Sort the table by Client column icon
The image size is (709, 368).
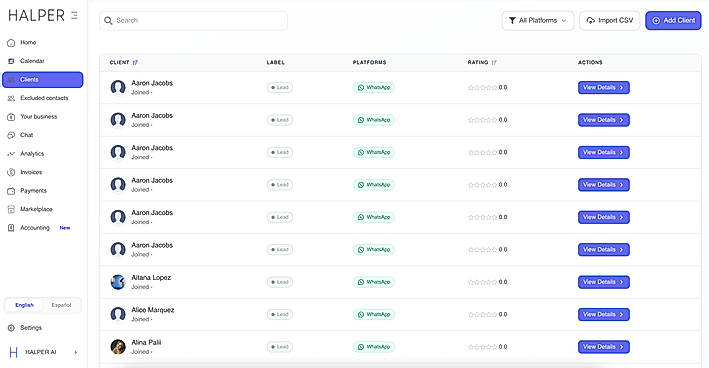pyautogui.click(x=135, y=62)
